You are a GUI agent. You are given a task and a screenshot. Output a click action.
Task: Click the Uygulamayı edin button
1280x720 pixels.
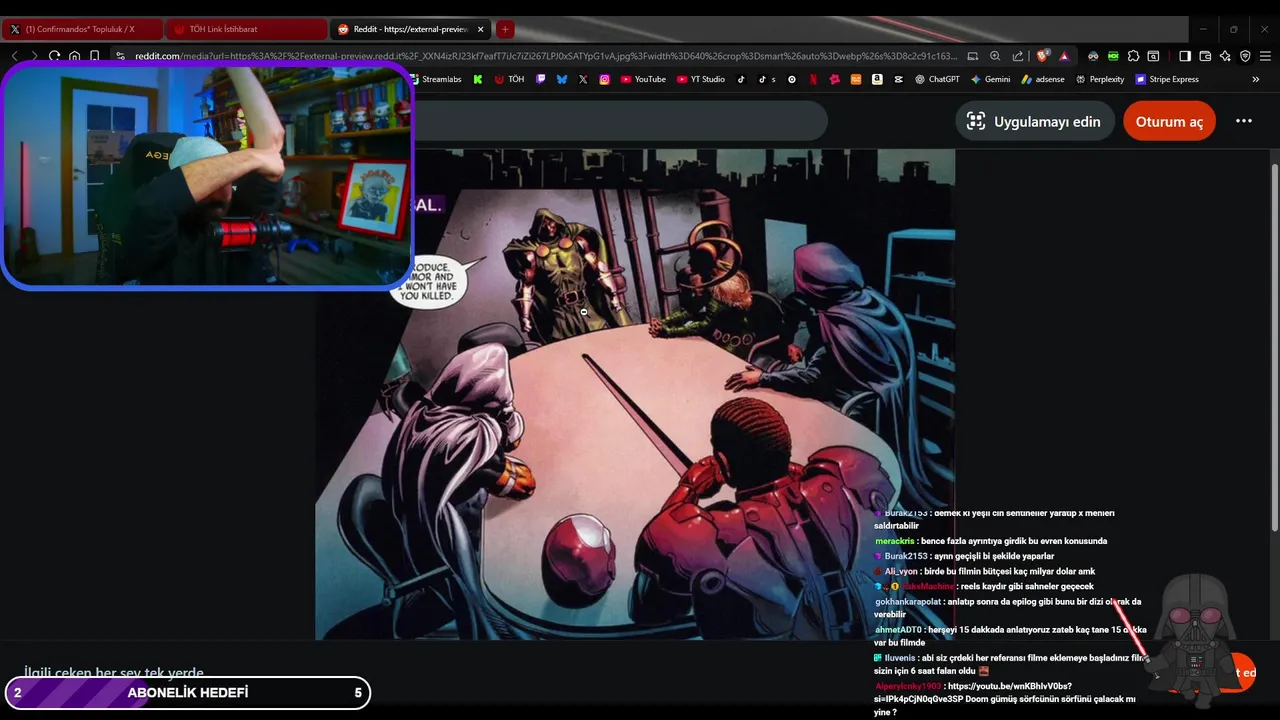pyautogui.click(x=1034, y=121)
